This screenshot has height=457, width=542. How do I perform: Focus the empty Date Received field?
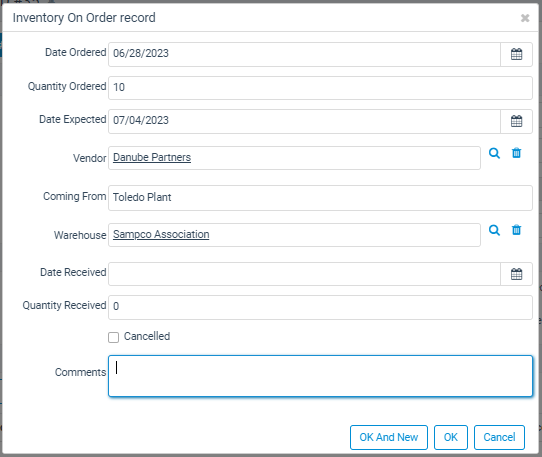pos(304,274)
